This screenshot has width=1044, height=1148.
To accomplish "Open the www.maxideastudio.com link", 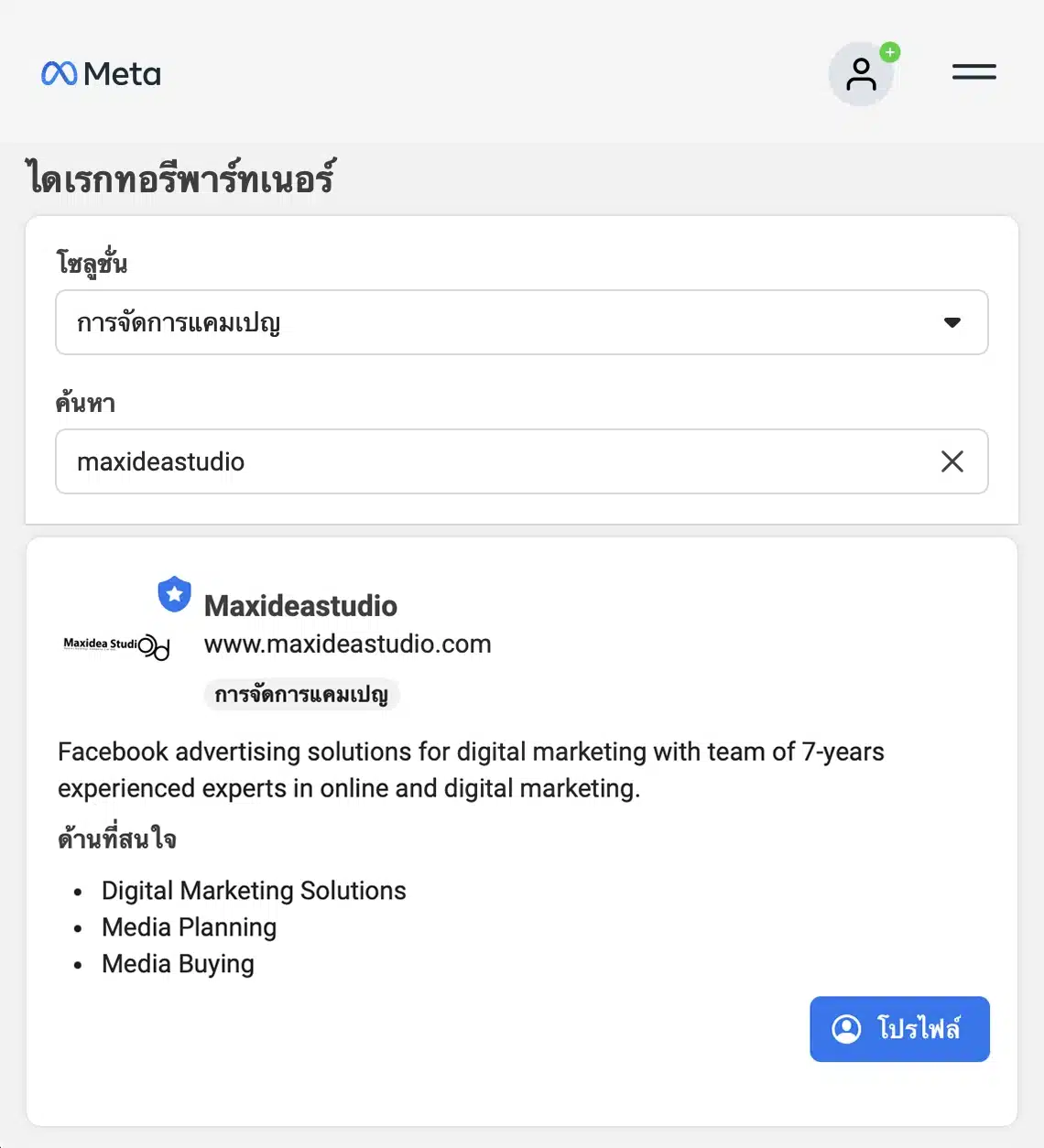I will coord(347,644).
